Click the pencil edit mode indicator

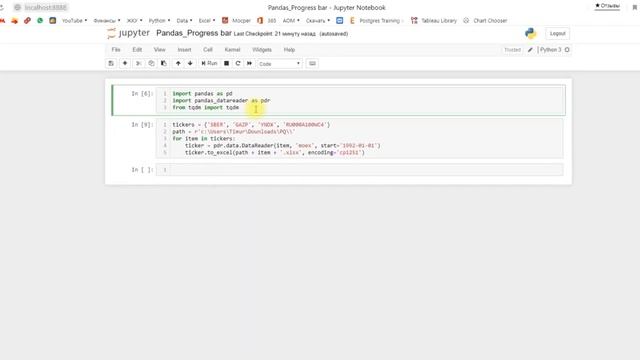[x=530, y=50]
